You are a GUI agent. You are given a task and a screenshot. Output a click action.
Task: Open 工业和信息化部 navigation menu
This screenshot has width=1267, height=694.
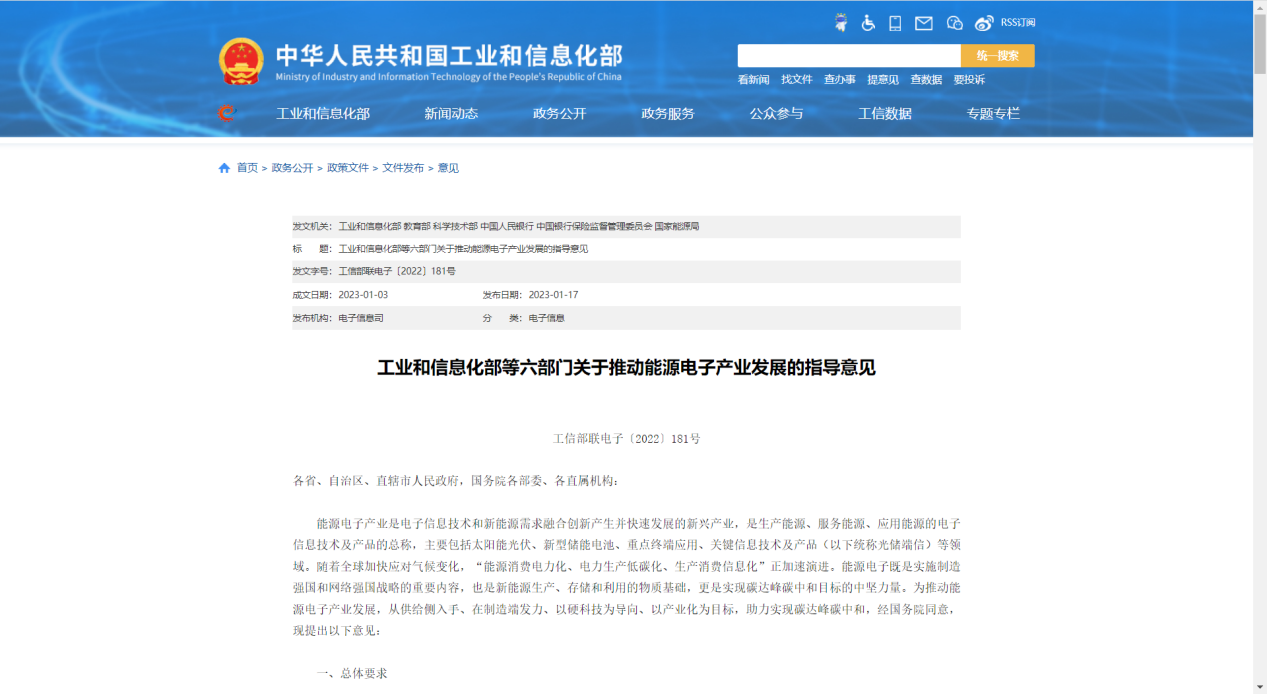coord(323,114)
